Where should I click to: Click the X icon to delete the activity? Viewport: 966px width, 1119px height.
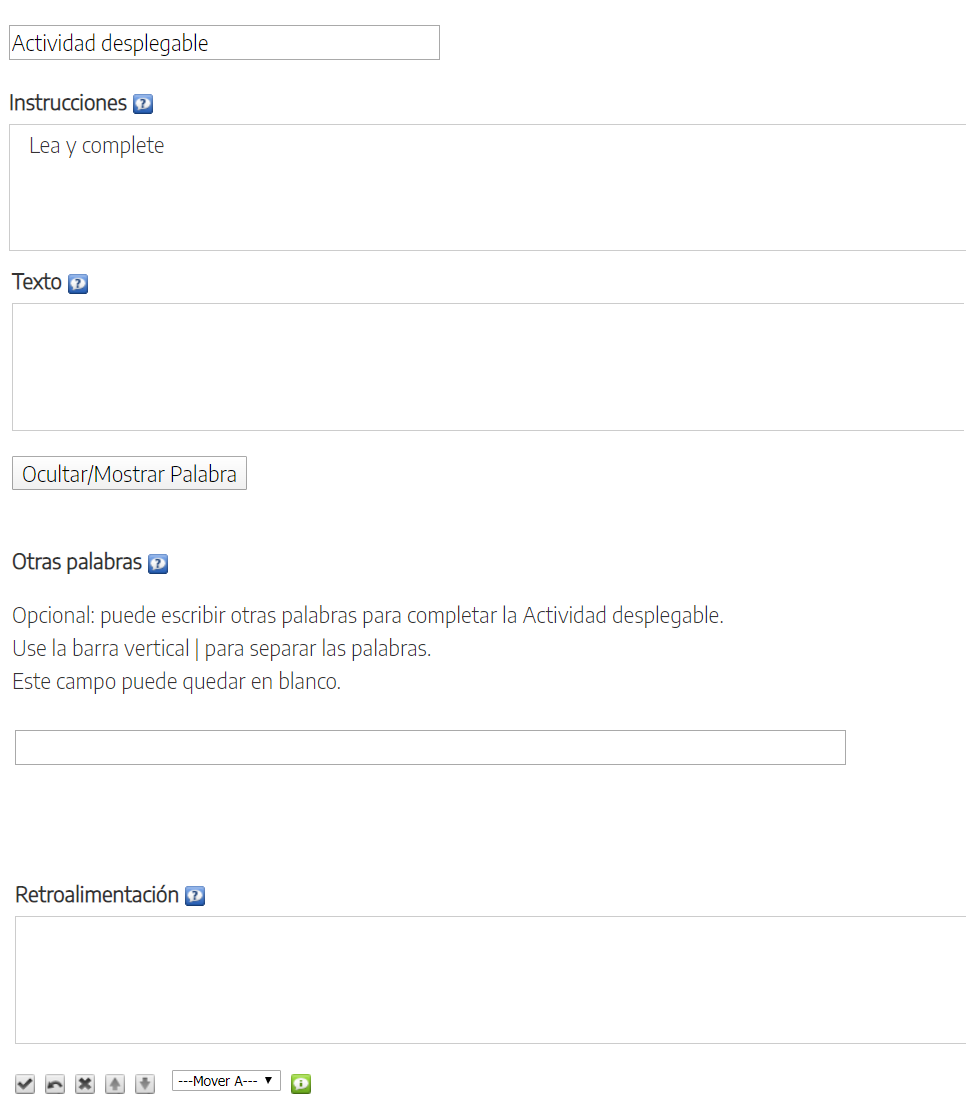(x=85, y=1084)
